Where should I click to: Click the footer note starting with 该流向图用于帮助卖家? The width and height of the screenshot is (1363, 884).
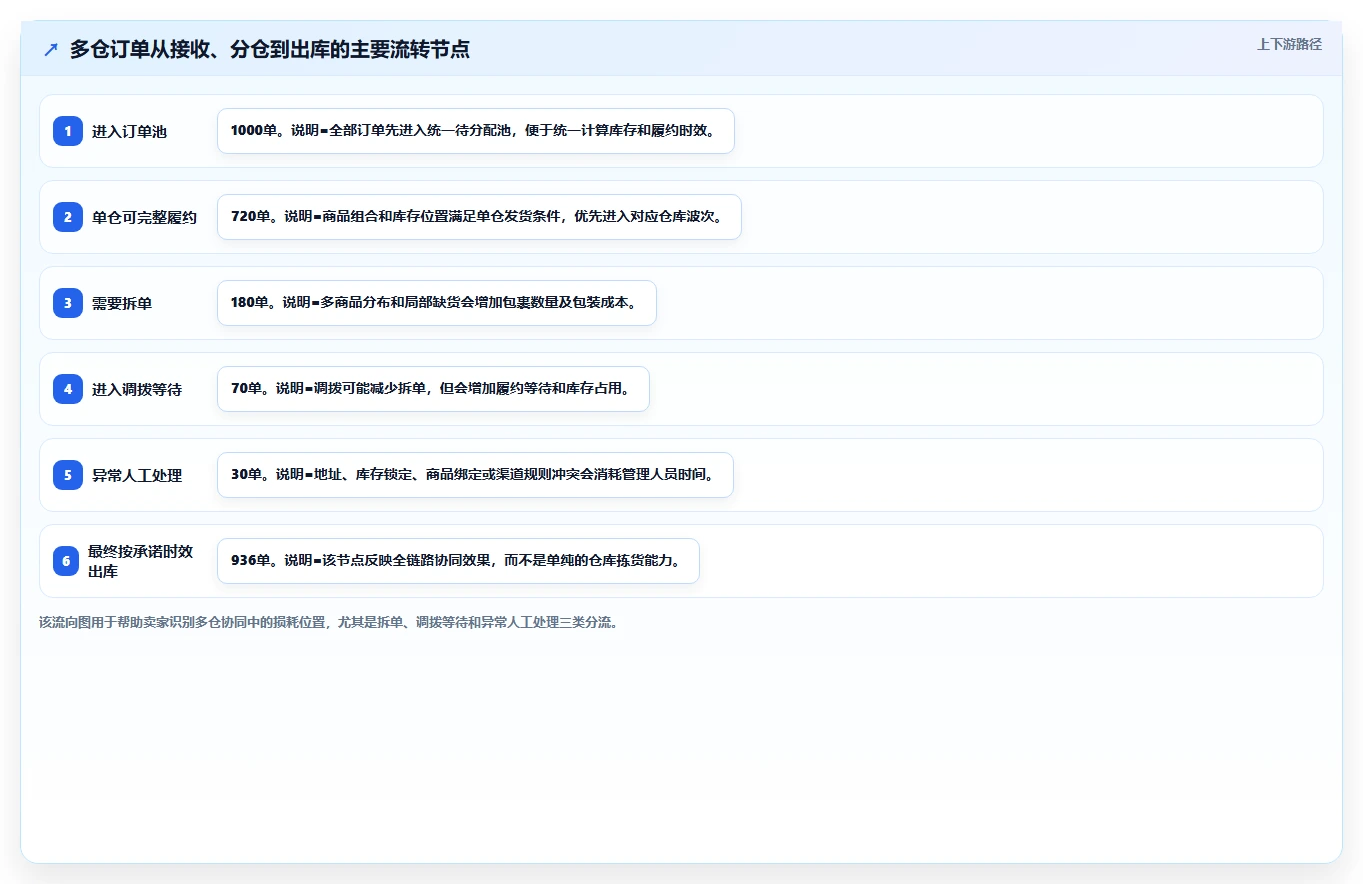(x=329, y=622)
